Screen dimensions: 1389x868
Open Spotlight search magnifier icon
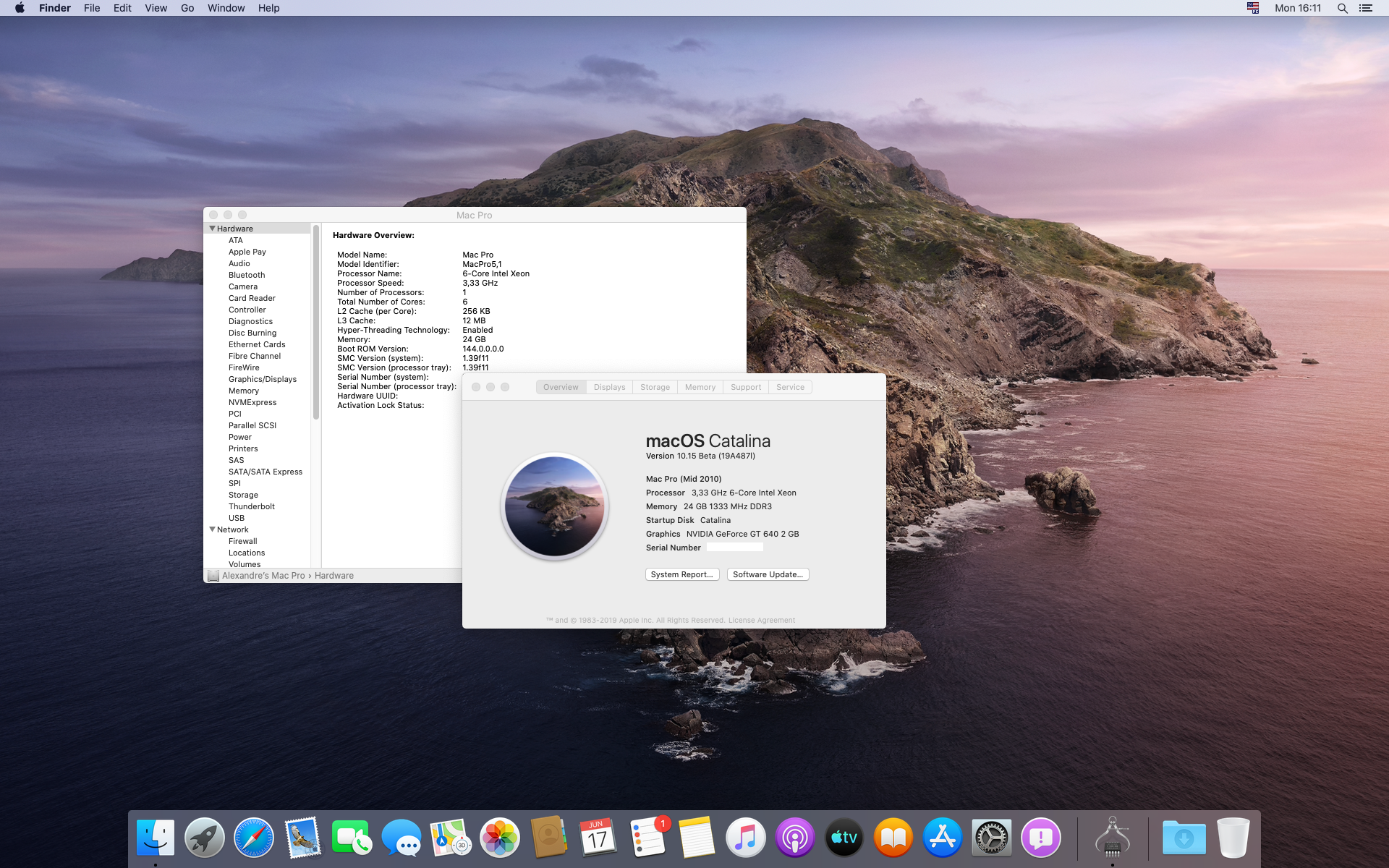click(x=1342, y=8)
